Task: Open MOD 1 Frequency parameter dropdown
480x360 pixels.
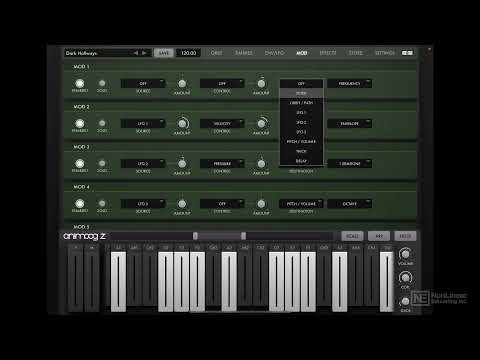Action: [x=349, y=83]
